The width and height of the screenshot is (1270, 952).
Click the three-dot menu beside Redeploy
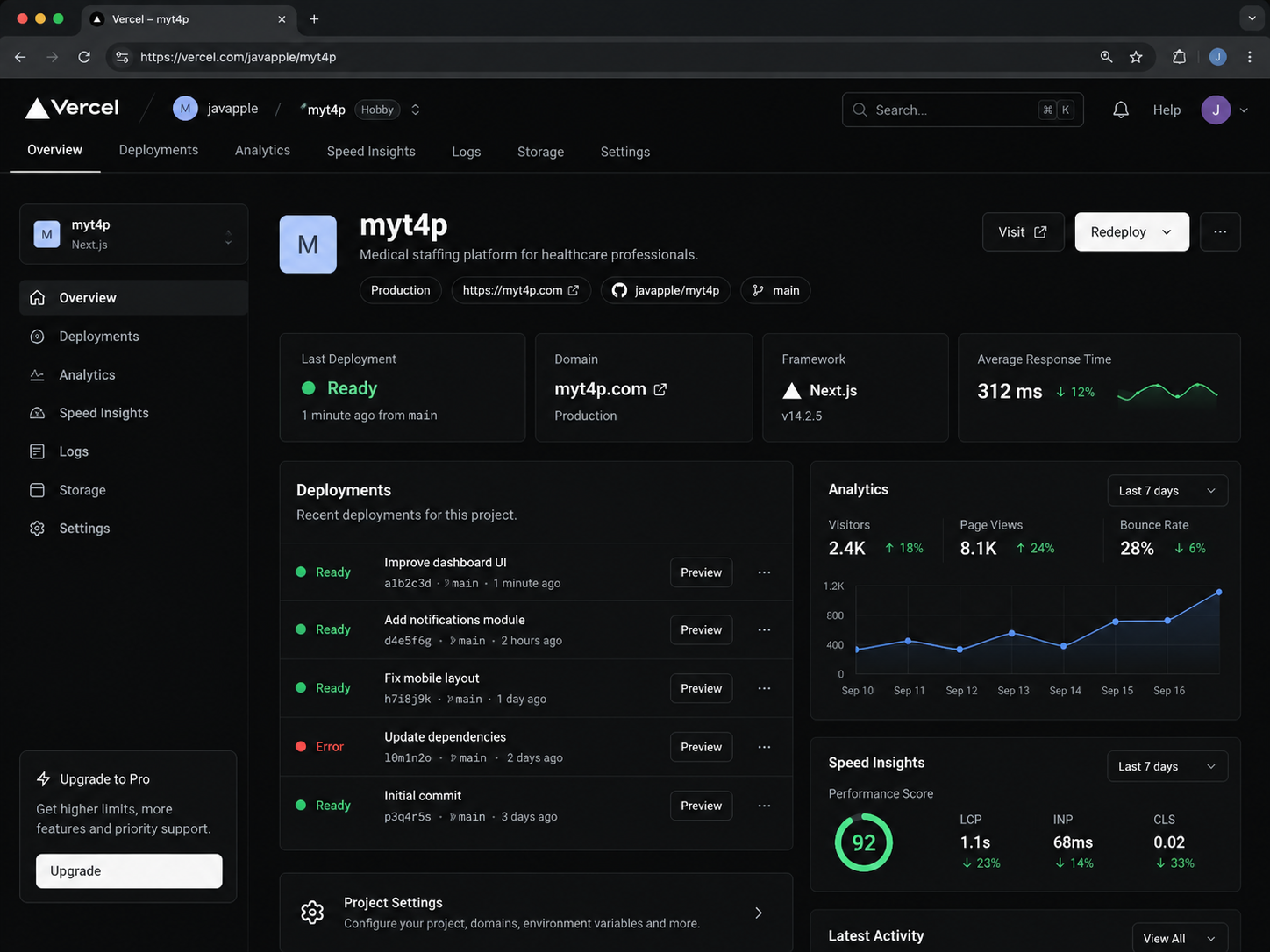tap(1220, 231)
